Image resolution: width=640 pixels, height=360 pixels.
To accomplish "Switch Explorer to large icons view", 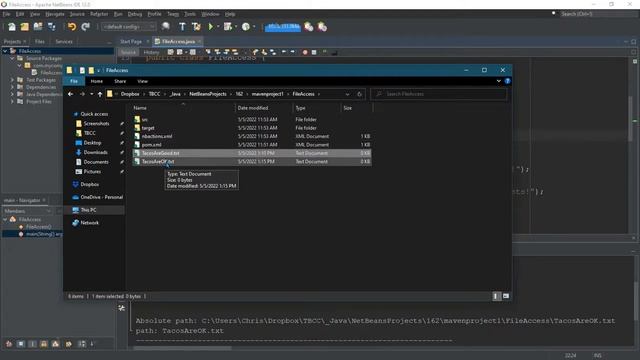I will click(x=506, y=296).
